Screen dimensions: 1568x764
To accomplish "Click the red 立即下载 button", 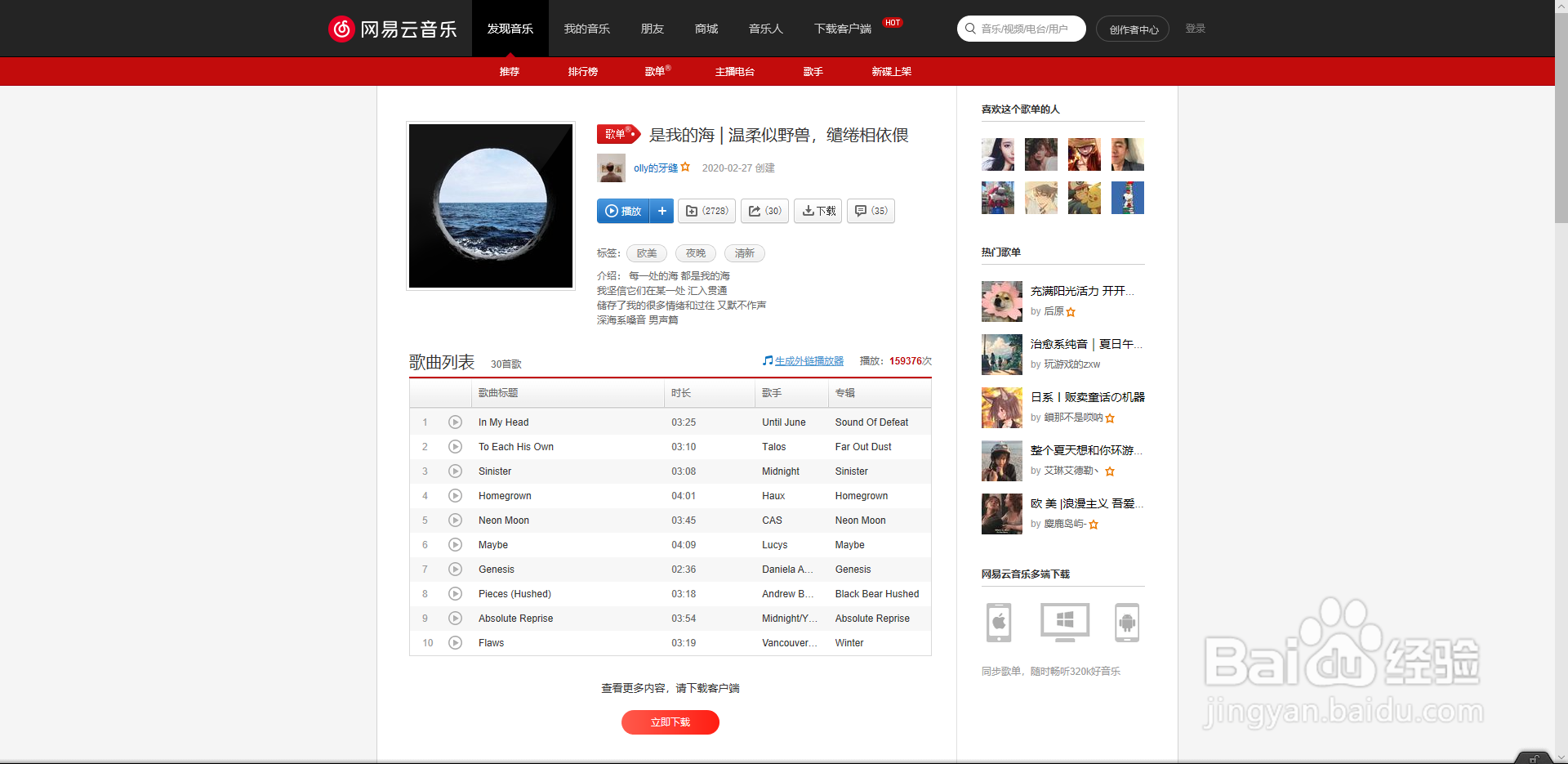I will (670, 722).
